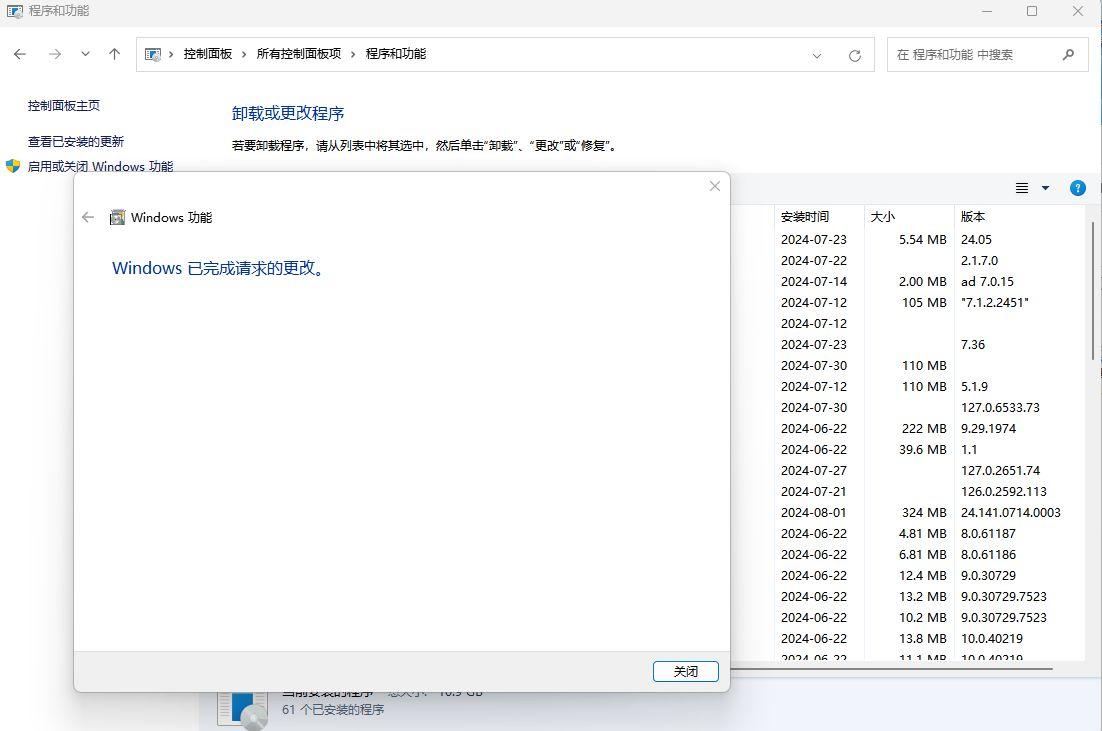The height and width of the screenshot is (731, 1102).
Task: Expand the chevron after 所有控制面板项 breadcrumb
Action: [x=353, y=54]
